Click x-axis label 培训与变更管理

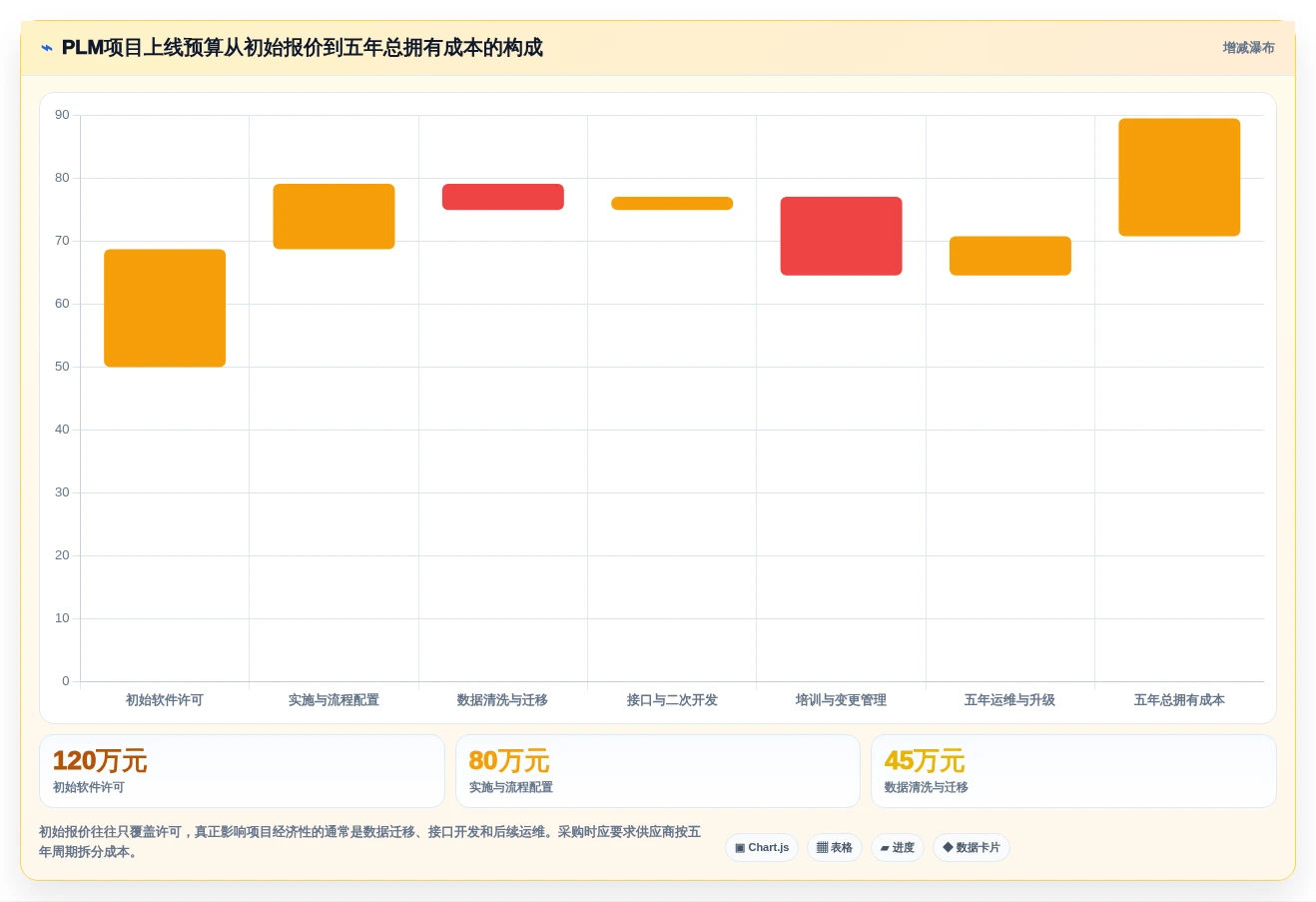pos(841,700)
